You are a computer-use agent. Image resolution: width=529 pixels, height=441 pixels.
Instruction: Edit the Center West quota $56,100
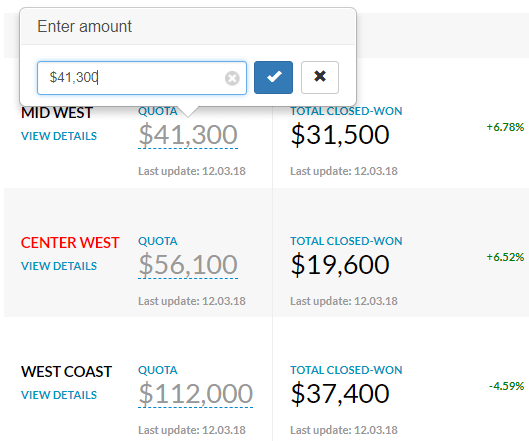pyautogui.click(x=188, y=265)
